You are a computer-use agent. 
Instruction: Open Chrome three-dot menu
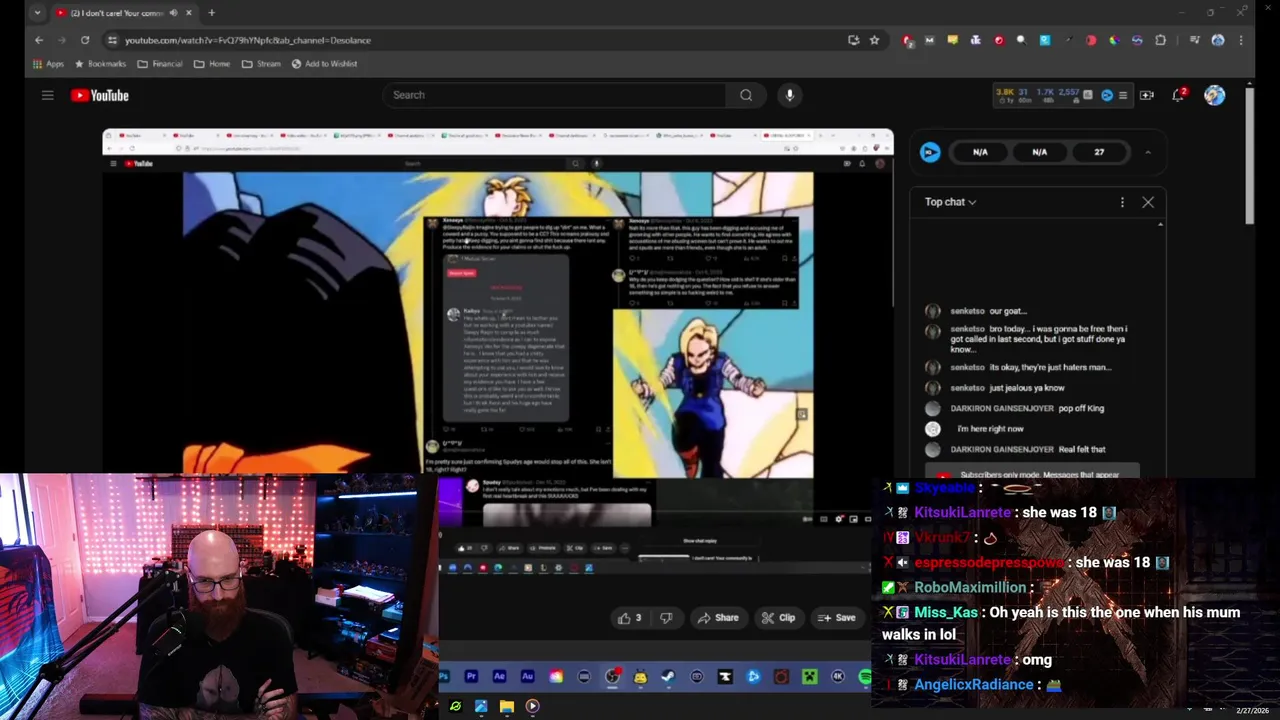click(x=1241, y=40)
